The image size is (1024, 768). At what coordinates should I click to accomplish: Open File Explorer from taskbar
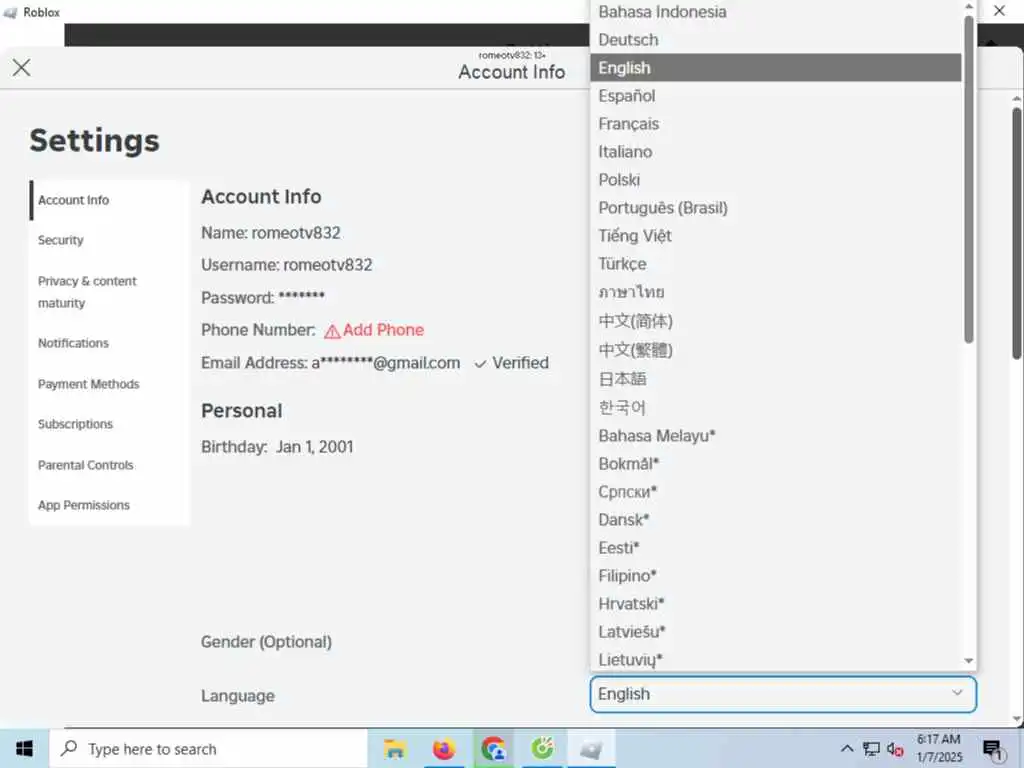coord(394,749)
